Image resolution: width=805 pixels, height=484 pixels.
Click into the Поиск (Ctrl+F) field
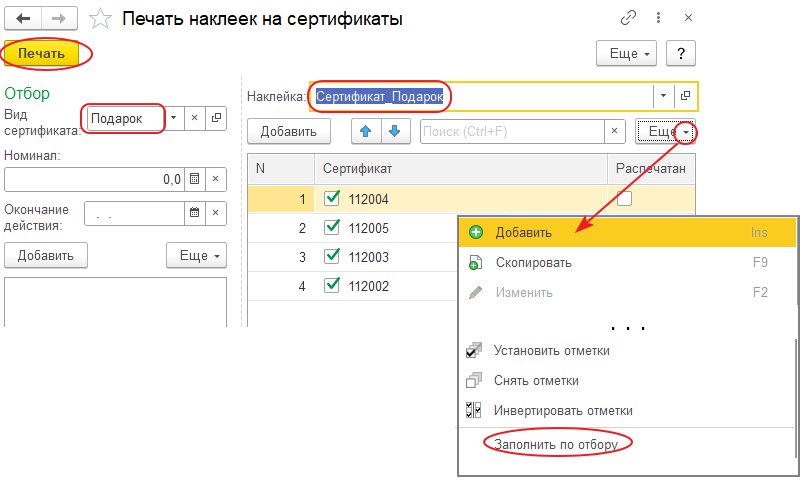512,131
